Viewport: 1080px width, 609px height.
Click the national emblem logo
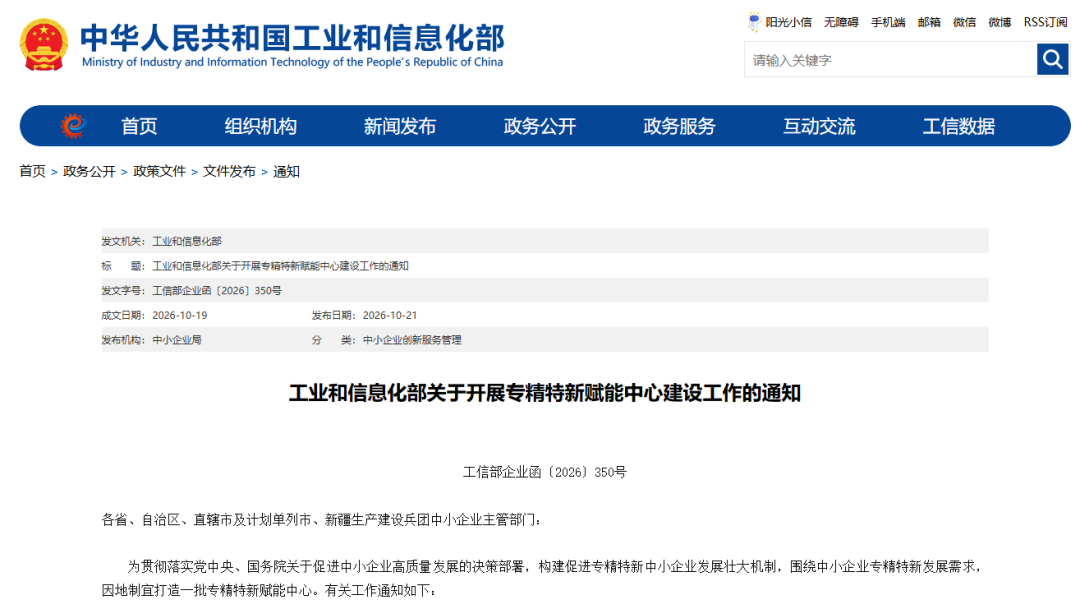coord(44,45)
